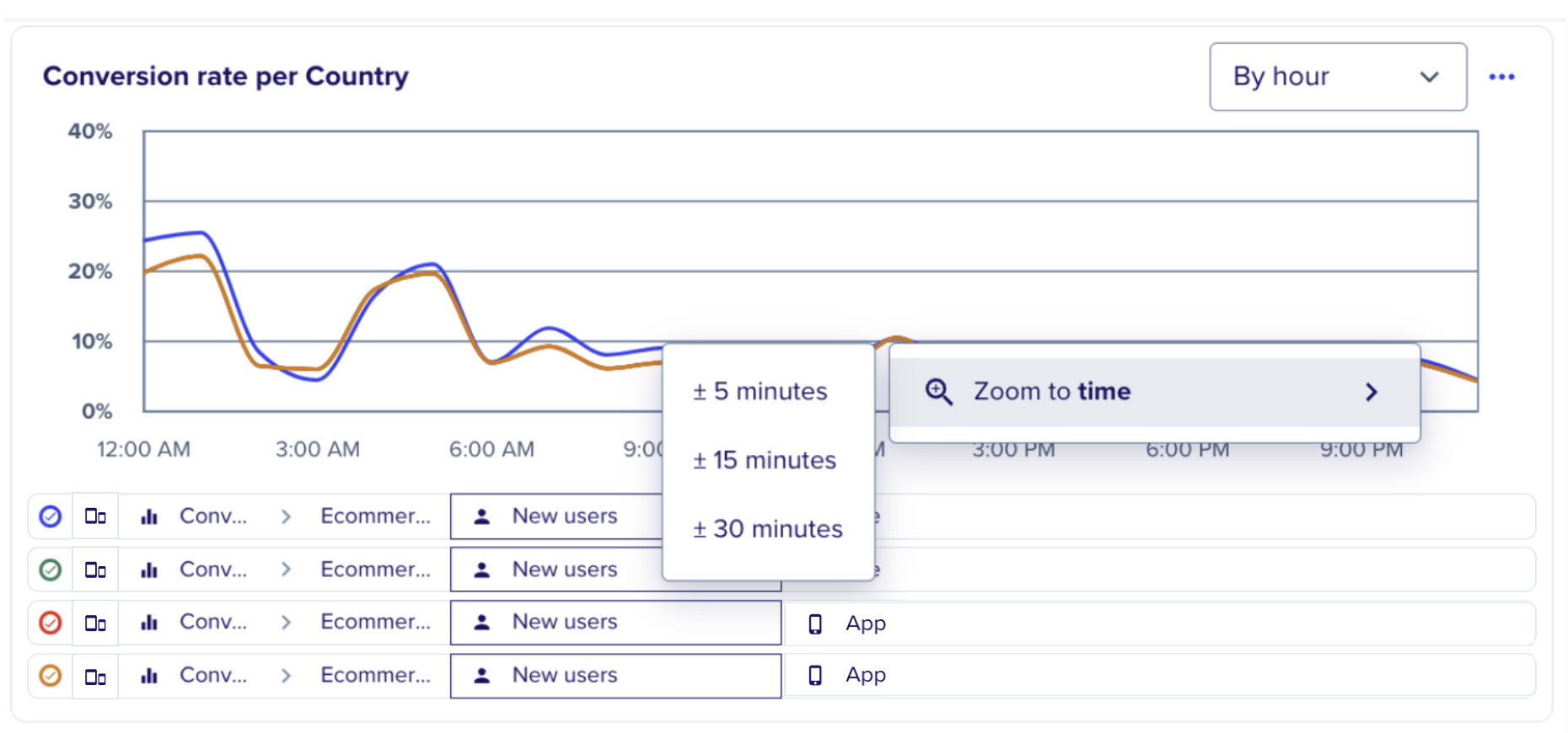1568x733 pixels.
Task: Click the 0% axis label
Action: tap(96, 411)
